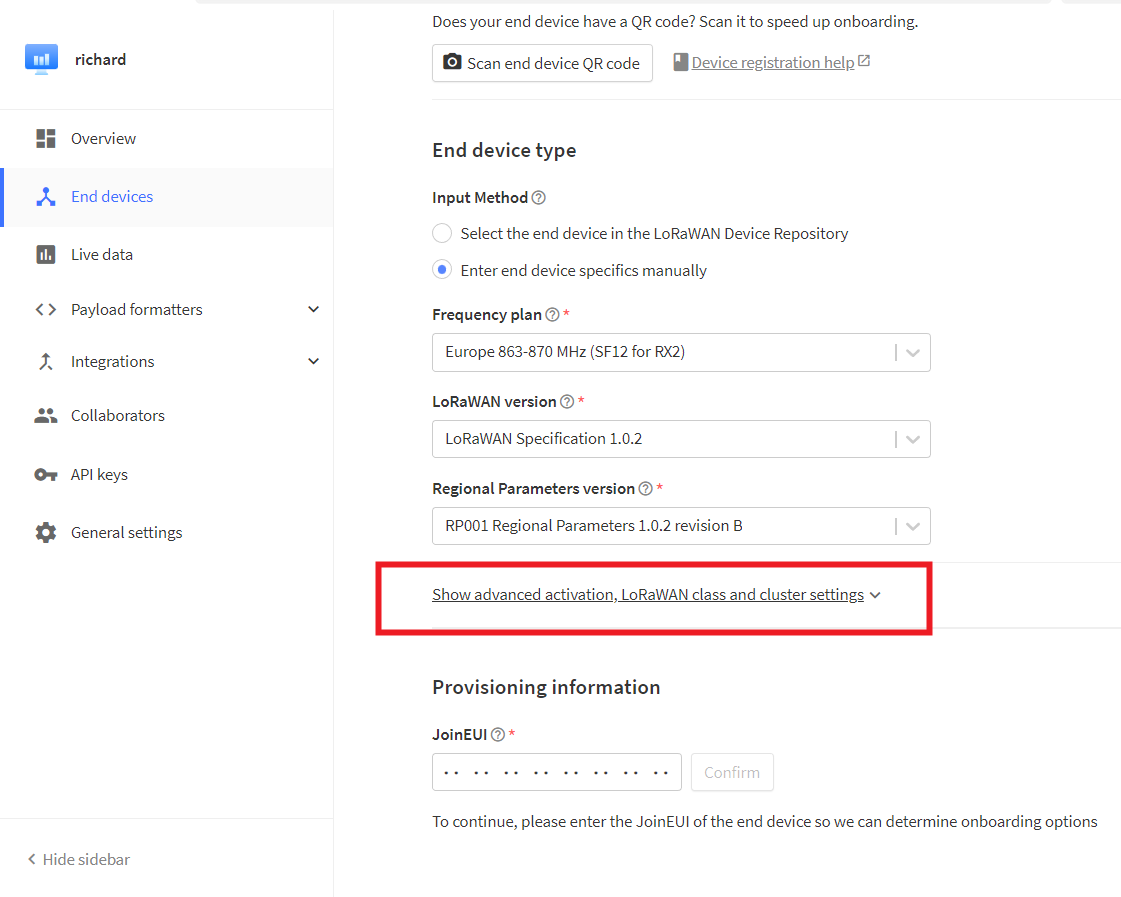Click the Collaborators people icon
Screen dimensions: 1121x897
(x=46, y=416)
